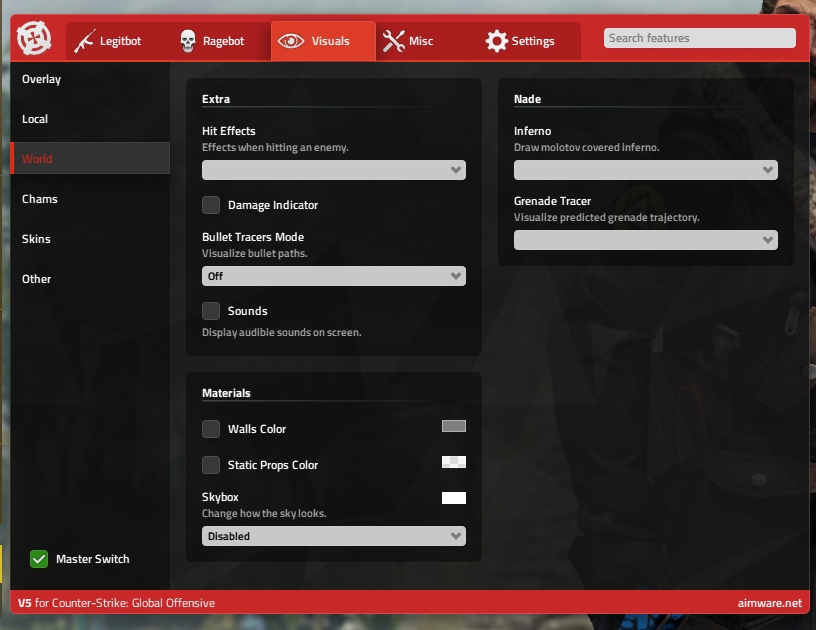Expand the Grenade Tracer dropdown

(645, 240)
